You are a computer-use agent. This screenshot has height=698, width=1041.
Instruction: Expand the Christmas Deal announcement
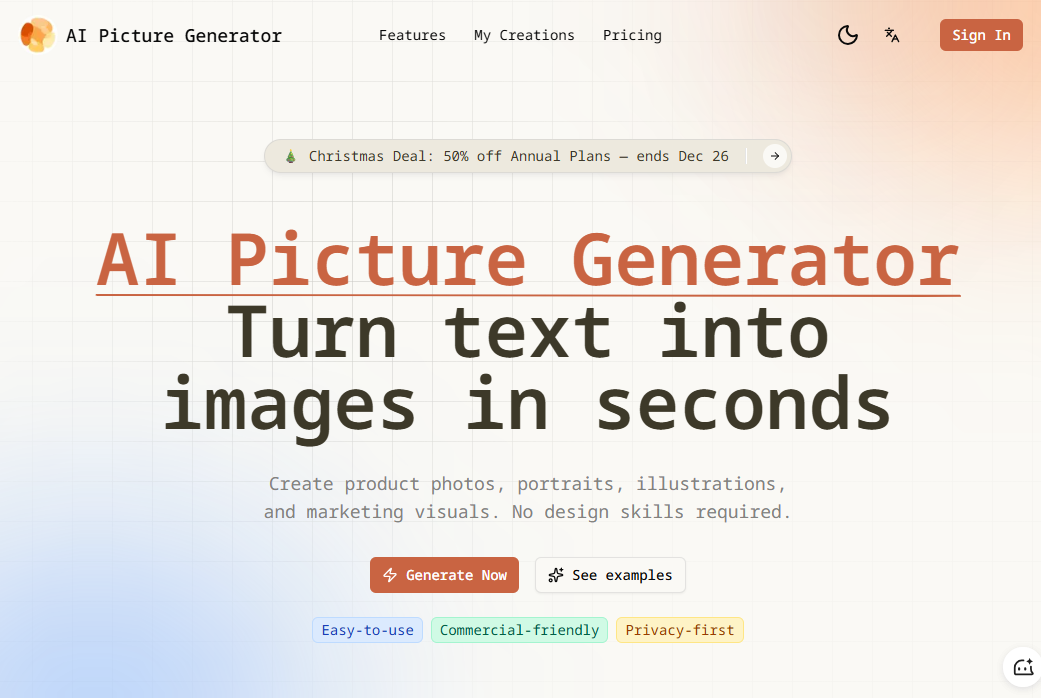click(x=527, y=156)
